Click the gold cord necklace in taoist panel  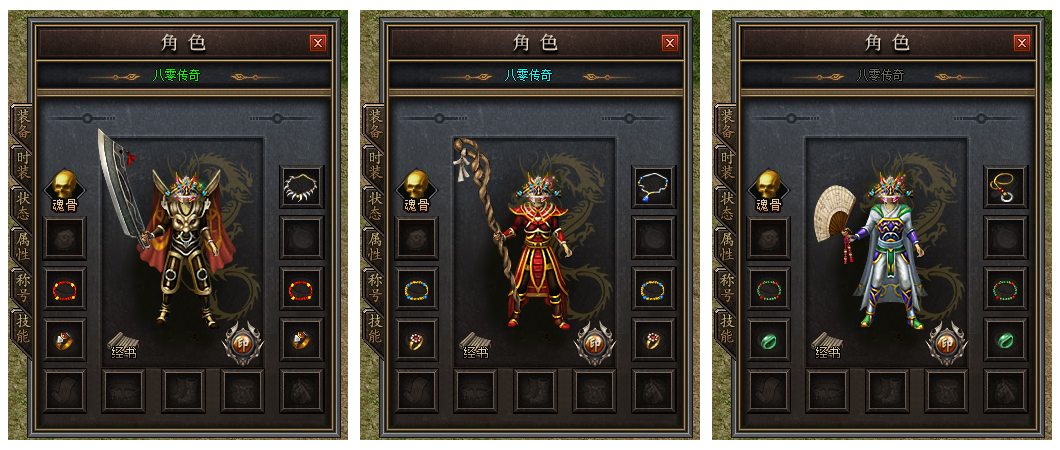[x=1006, y=186]
